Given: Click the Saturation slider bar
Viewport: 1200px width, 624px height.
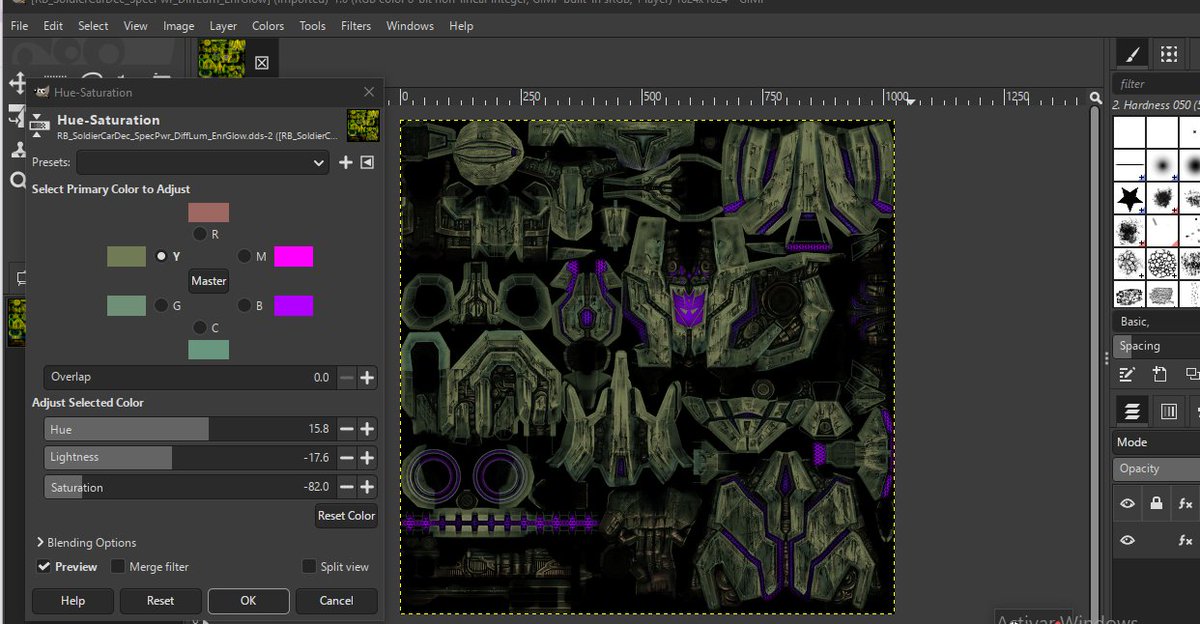Looking at the screenshot, I should 188,487.
